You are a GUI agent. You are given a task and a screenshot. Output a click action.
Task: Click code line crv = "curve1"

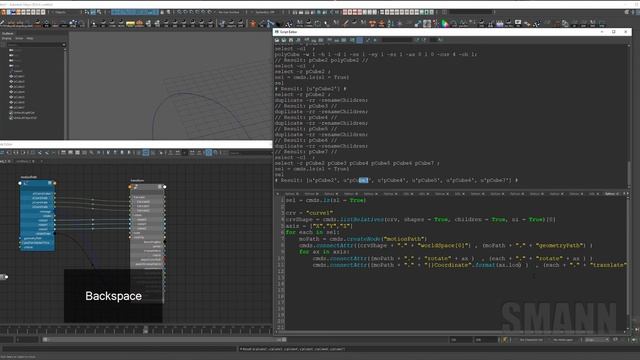click(x=309, y=213)
